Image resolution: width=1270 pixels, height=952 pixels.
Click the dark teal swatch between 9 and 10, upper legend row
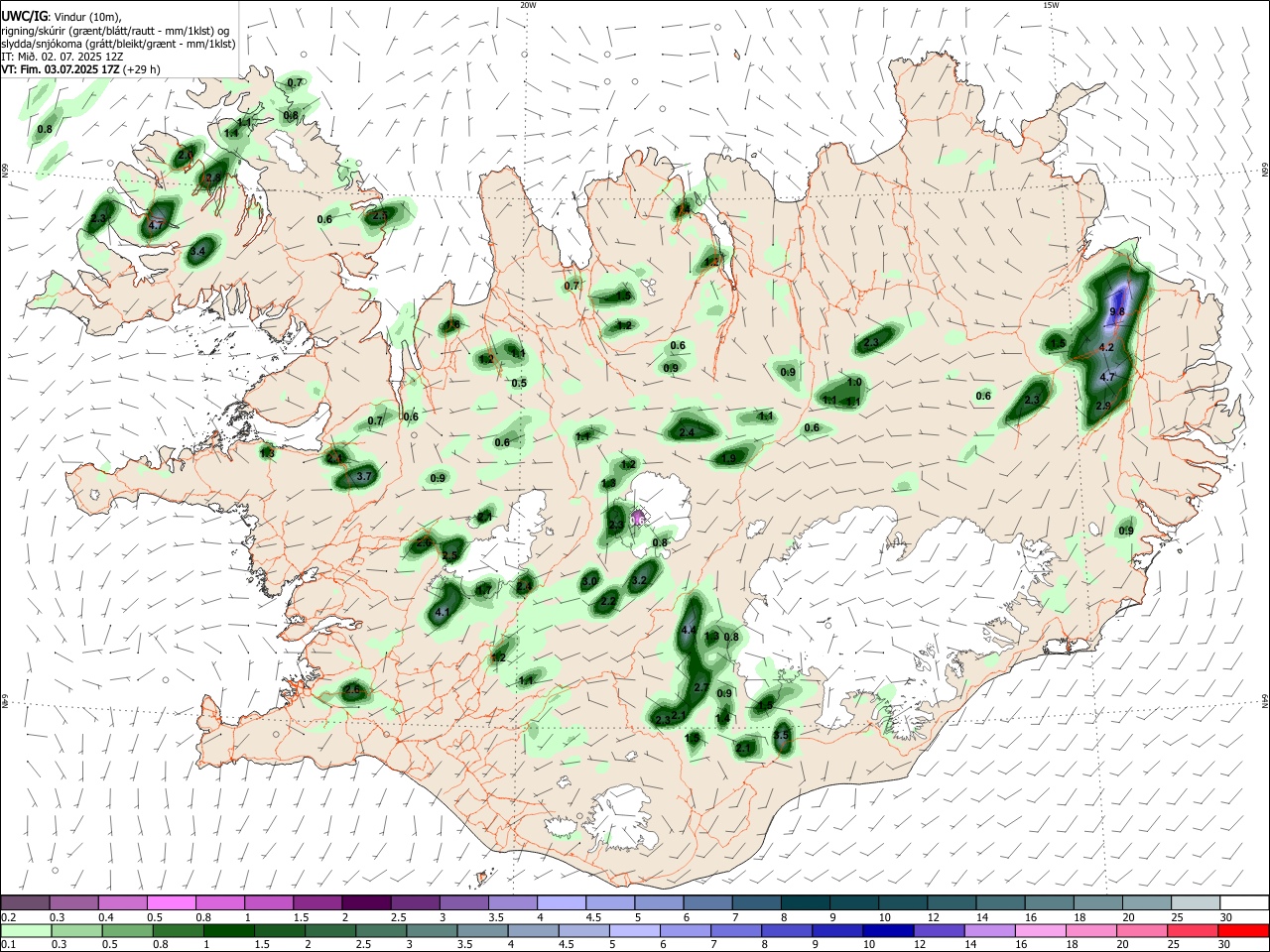(x=852, y=903)
